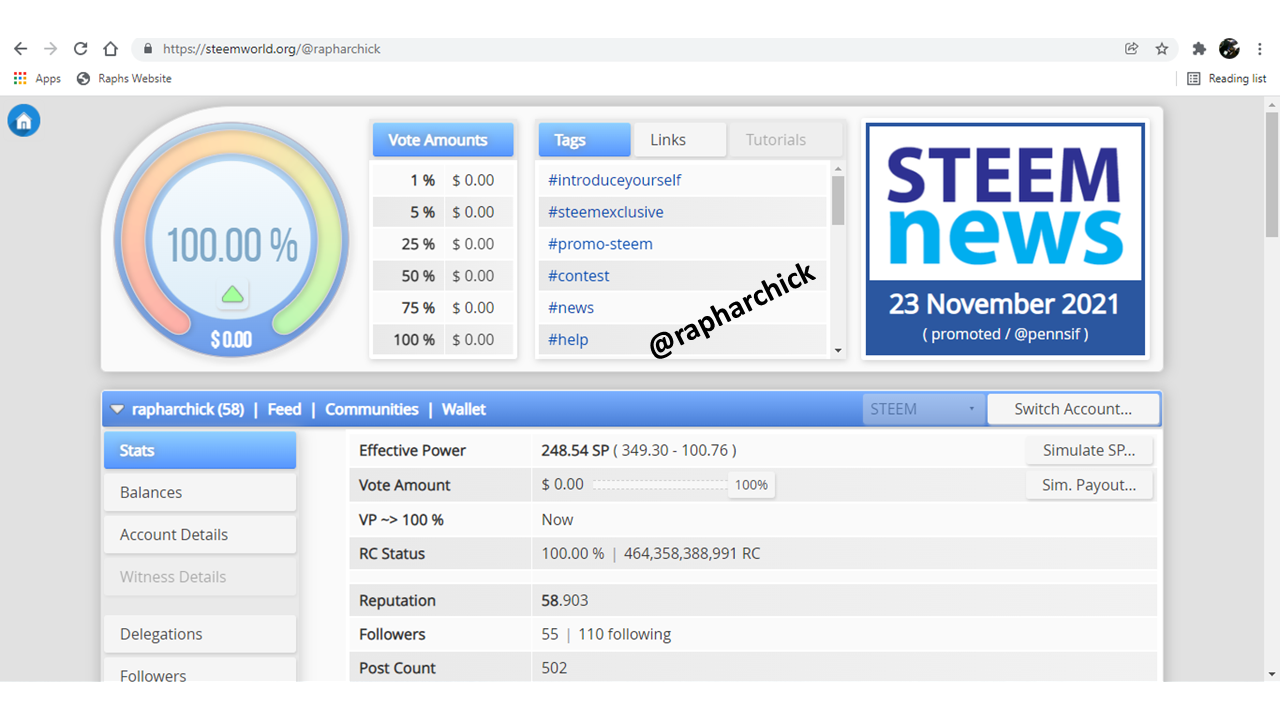Open the Witness Details sidebar tab

[x=200, y=576]
